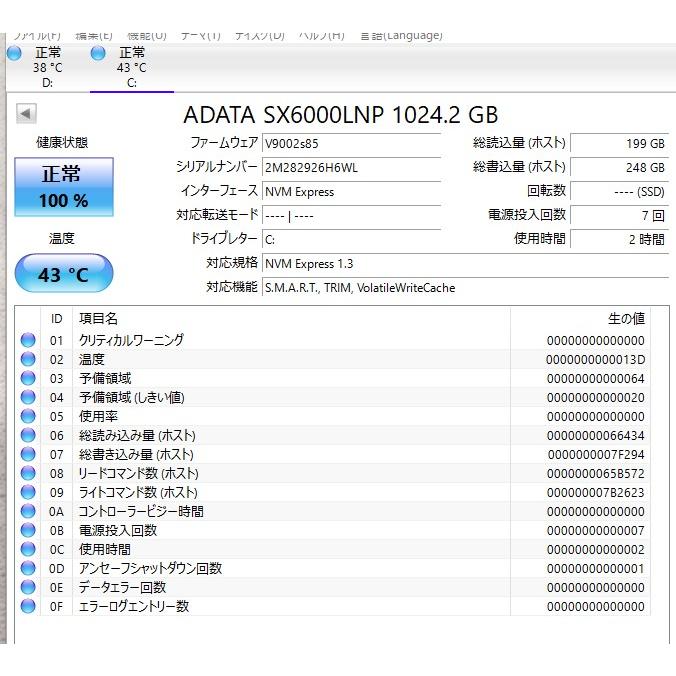This screenshot has height=676, width=676.
Task: Click the 正常 100 % health status button
Action: pyautogui.click(x=64, y=187)
